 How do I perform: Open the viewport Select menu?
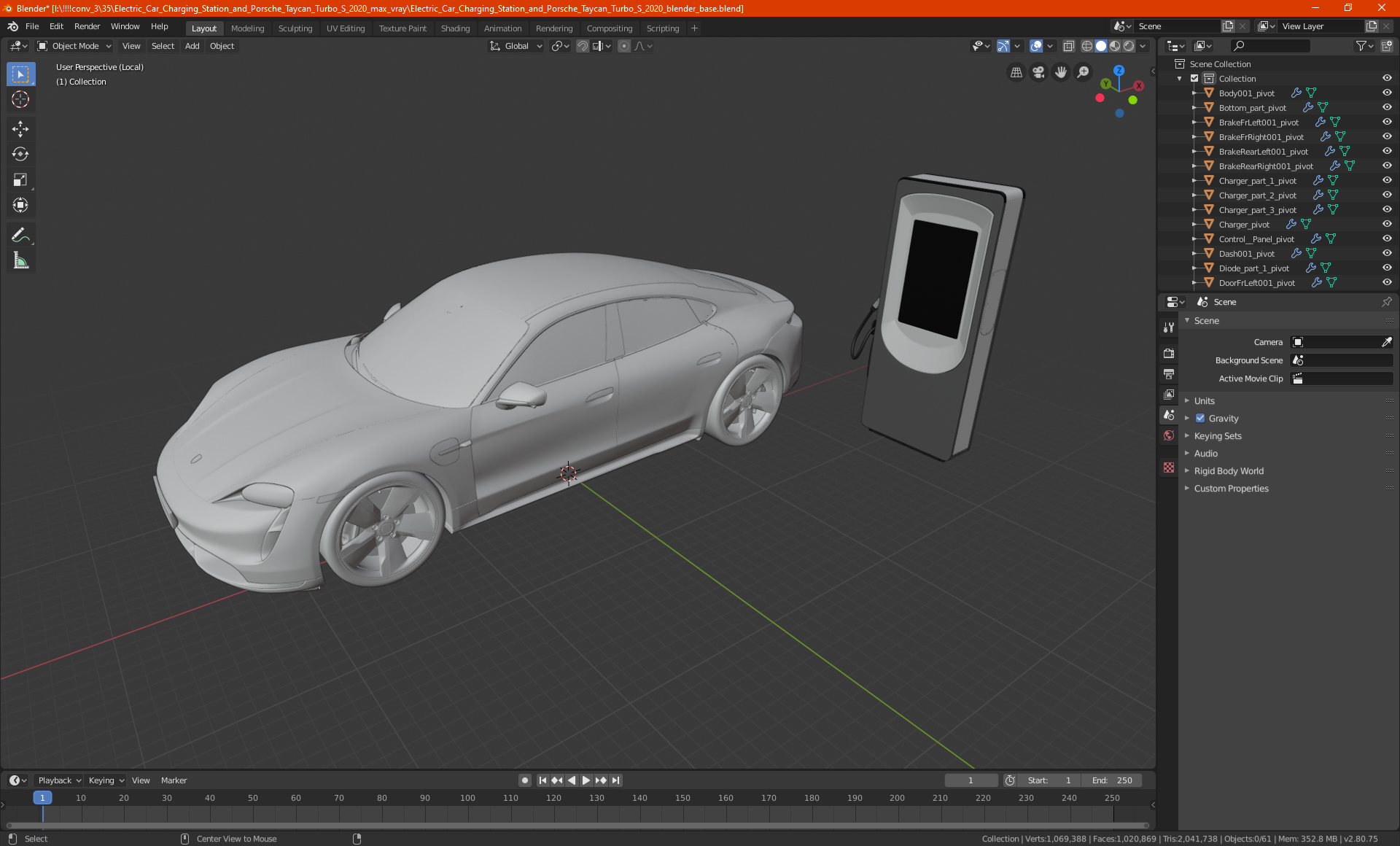pyautogui.click(x=163, y=46)
